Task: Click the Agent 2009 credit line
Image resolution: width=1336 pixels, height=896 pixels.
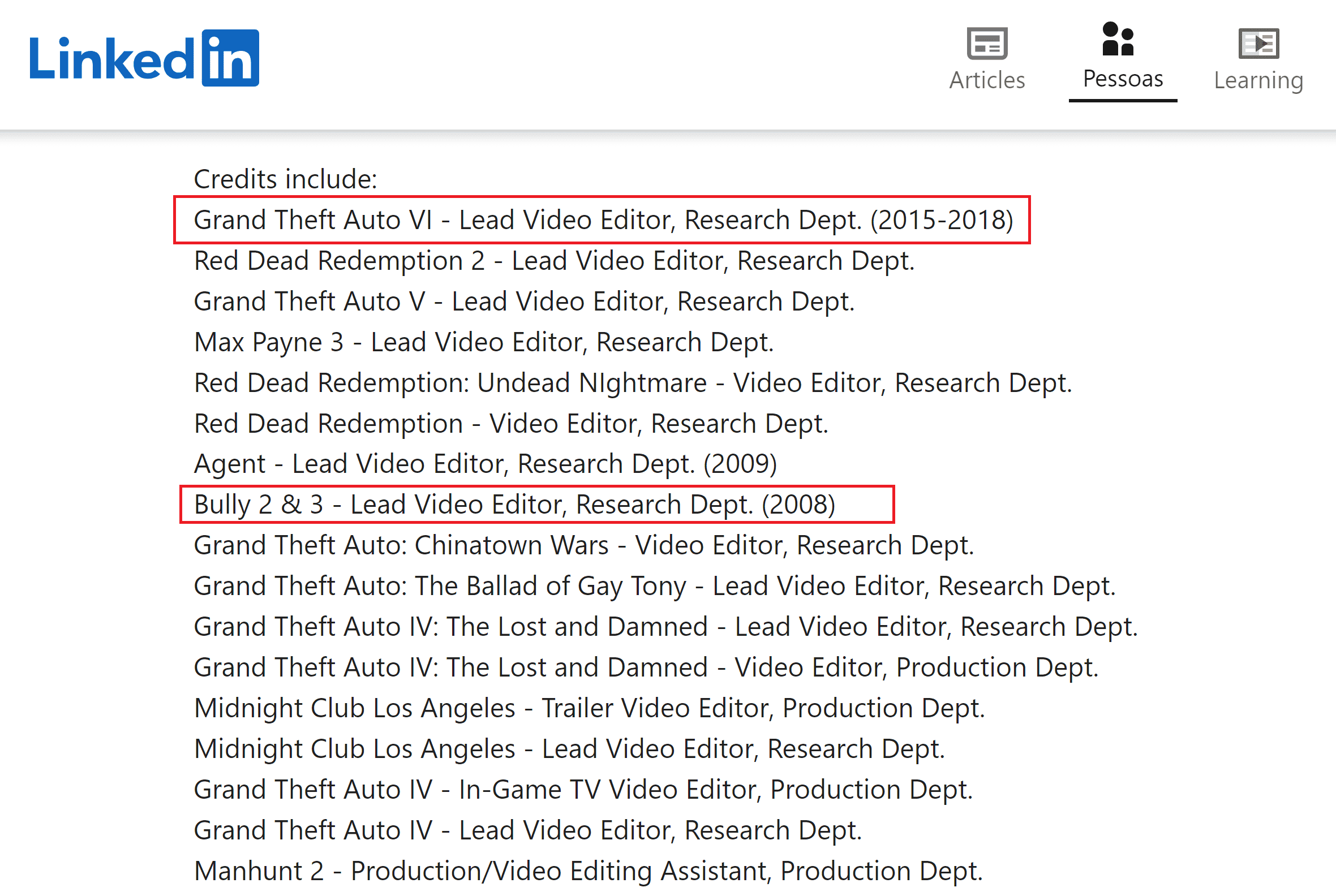Action: [485, 463]
